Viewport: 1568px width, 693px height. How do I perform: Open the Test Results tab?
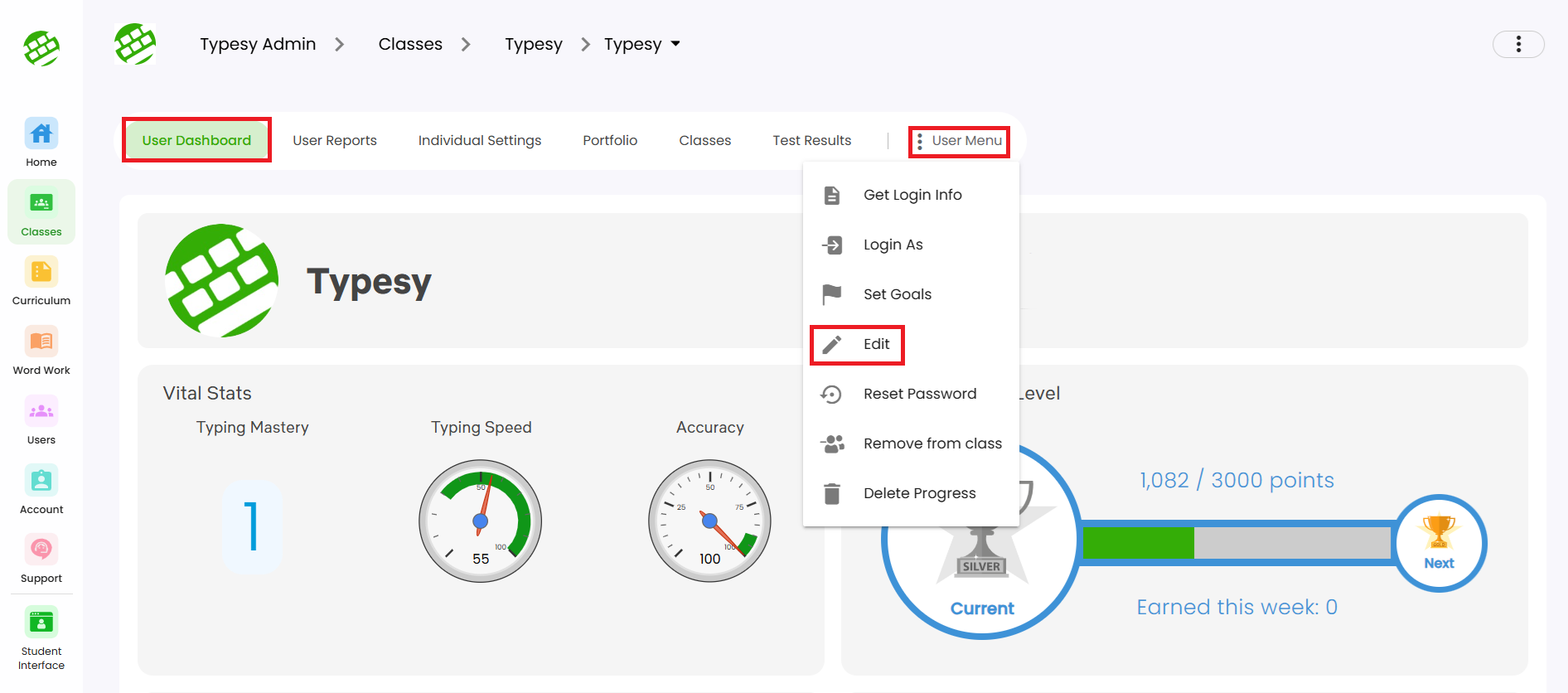coord(812,141)
